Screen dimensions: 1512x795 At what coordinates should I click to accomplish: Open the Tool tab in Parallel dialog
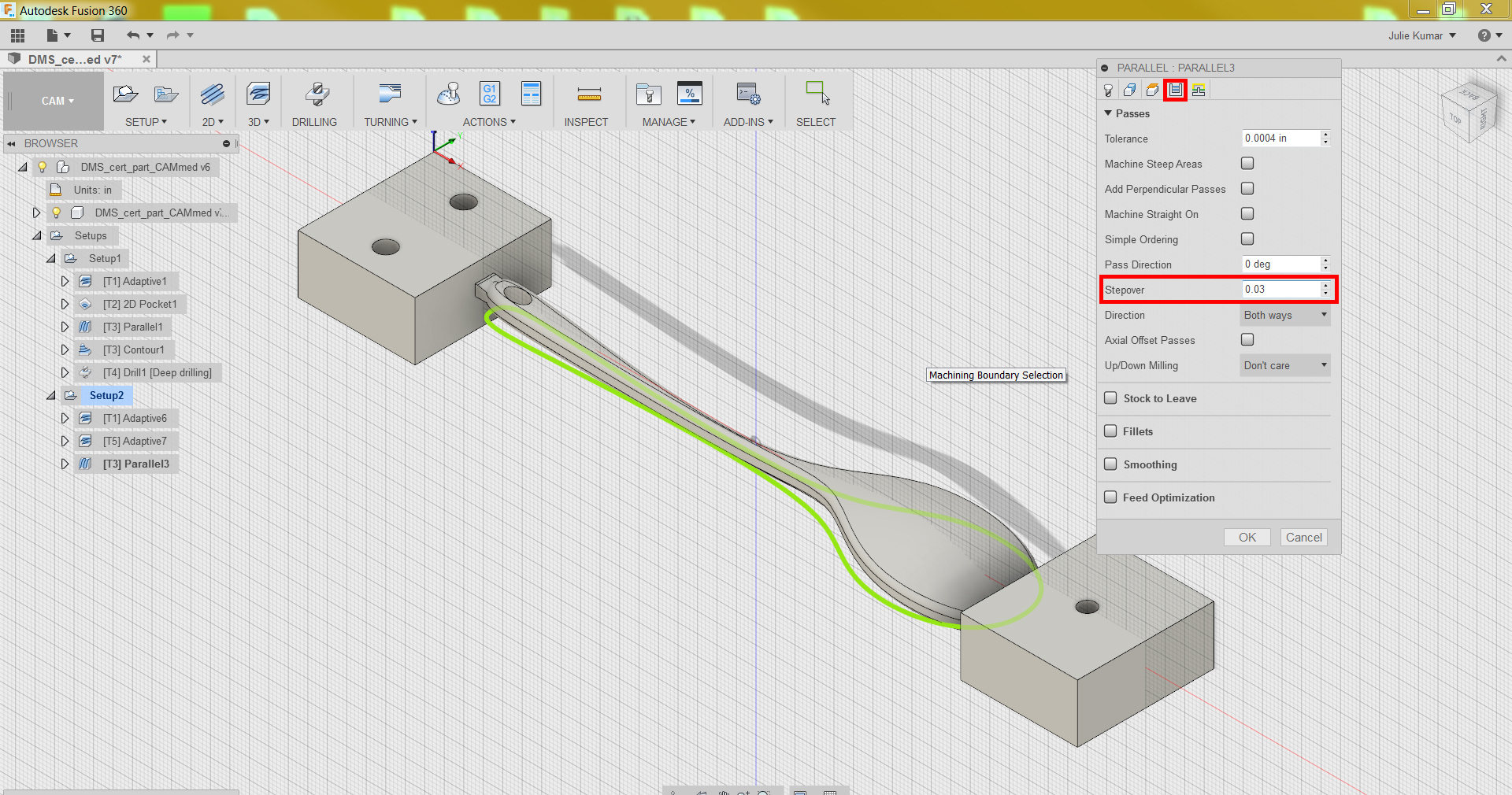pyautogui.click(x=1108, y=91)
